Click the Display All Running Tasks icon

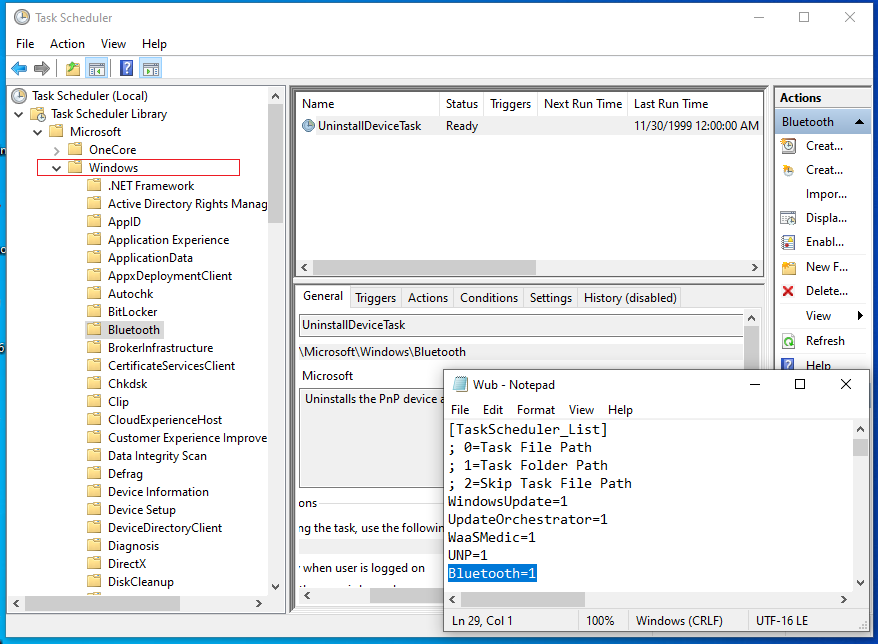[x=788, y=218]
